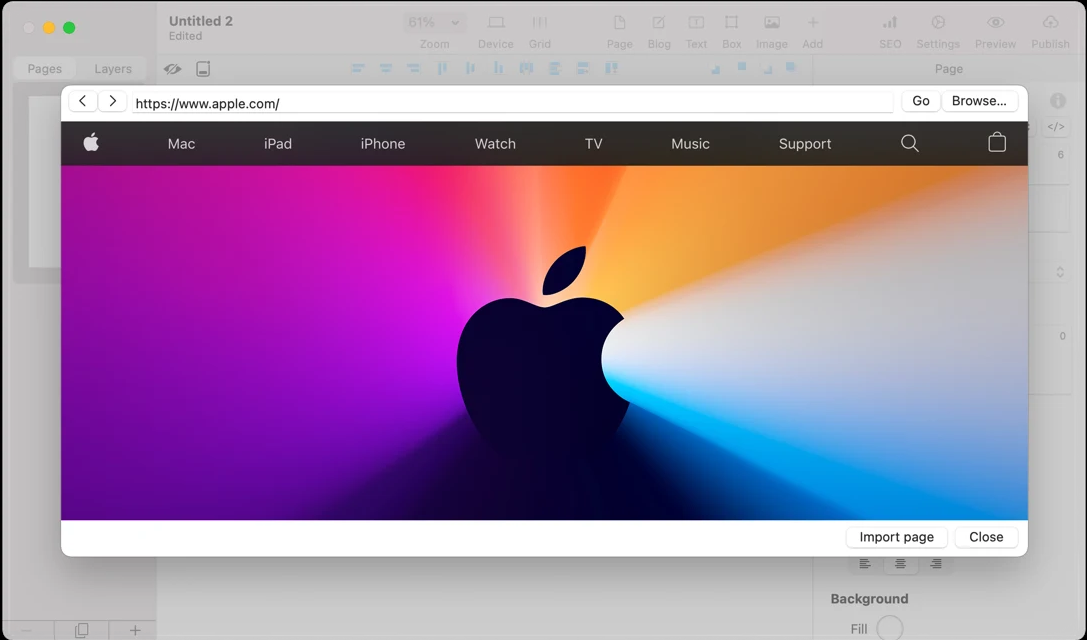The width and height of the screenshot is (1087, 640).
Task: Switch to the Layers tab
Action: coord(113,69)
